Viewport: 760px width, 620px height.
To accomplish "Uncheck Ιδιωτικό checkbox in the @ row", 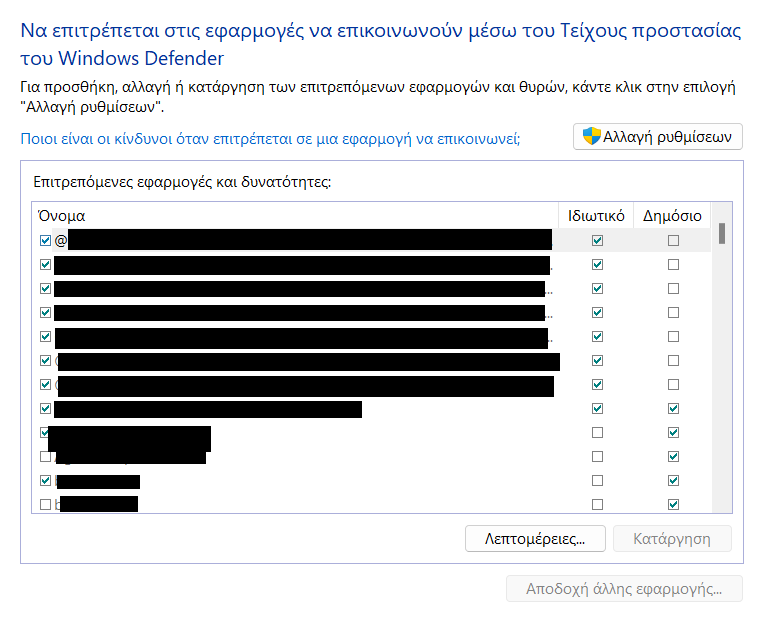I will pyautogui.click(x=598, y=240).
